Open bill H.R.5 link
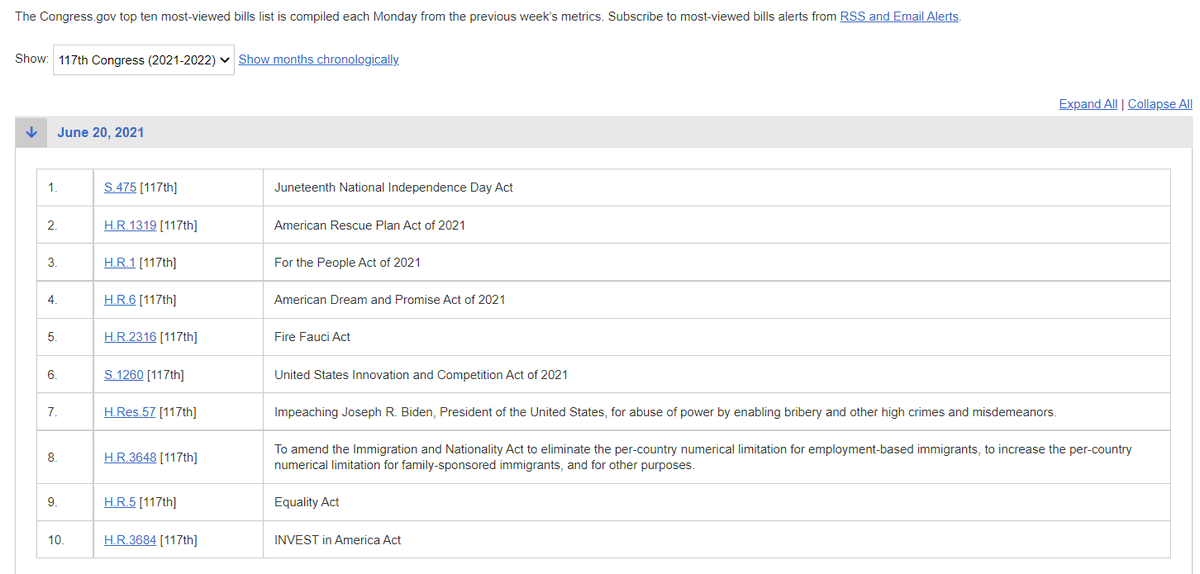This screenshot has width=1200, height=574. [x=120, y=503]
